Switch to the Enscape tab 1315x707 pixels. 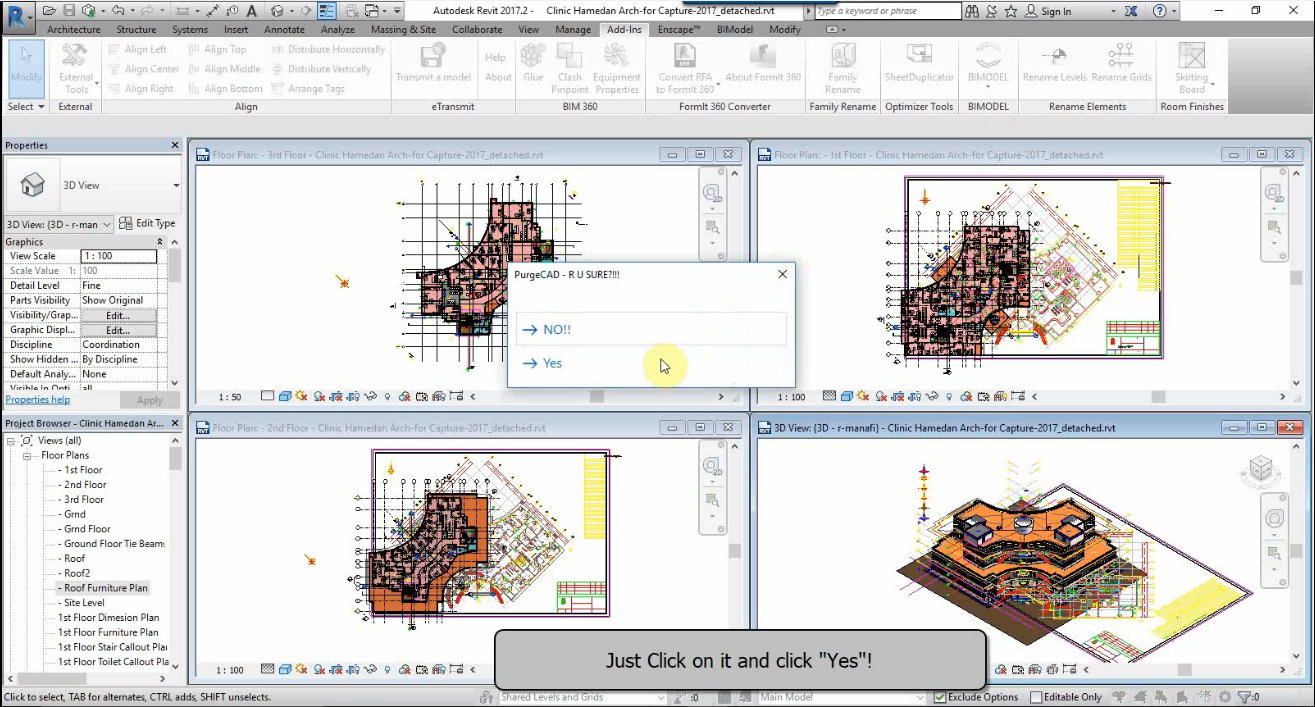pyautogui.click(x=679, y=29)
